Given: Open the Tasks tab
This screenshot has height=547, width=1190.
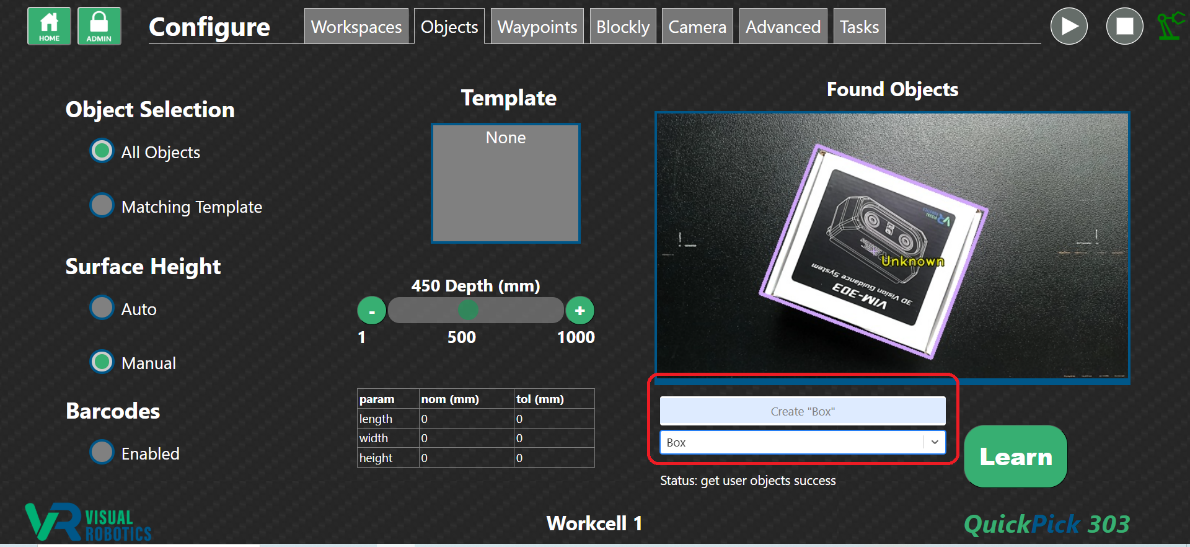Looking at the screenshot, I should 859,27.
